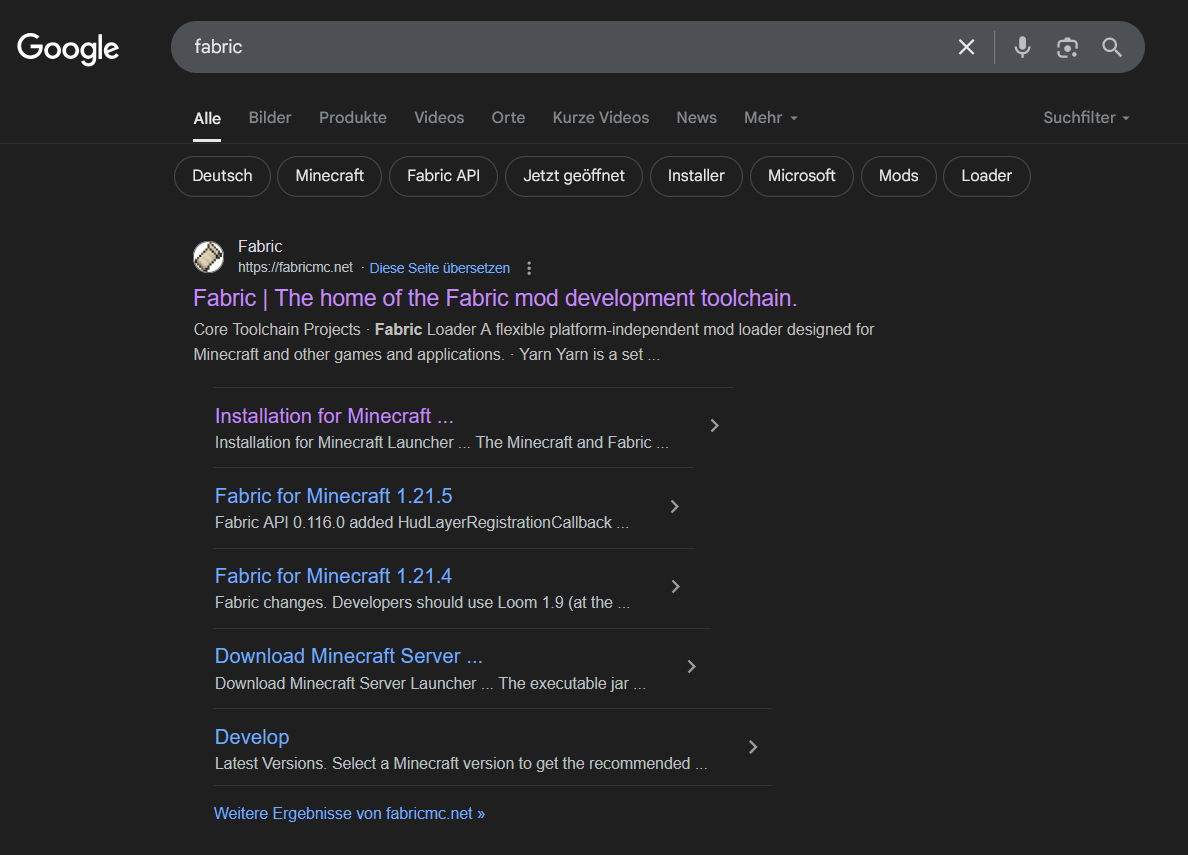Screen dimensions: 1188x855
Task: Open the Produkte tab
Action: click(352, 117)
